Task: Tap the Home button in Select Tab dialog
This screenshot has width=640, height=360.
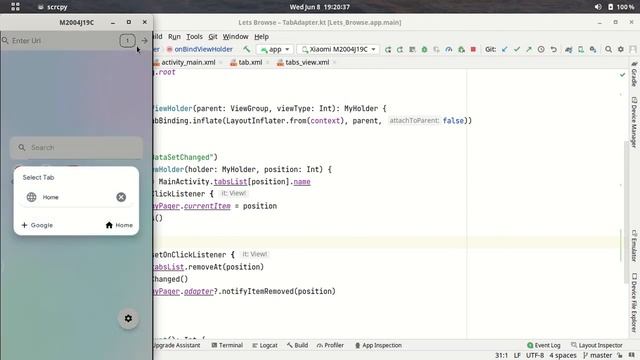Action: click(x=119, y=225)
